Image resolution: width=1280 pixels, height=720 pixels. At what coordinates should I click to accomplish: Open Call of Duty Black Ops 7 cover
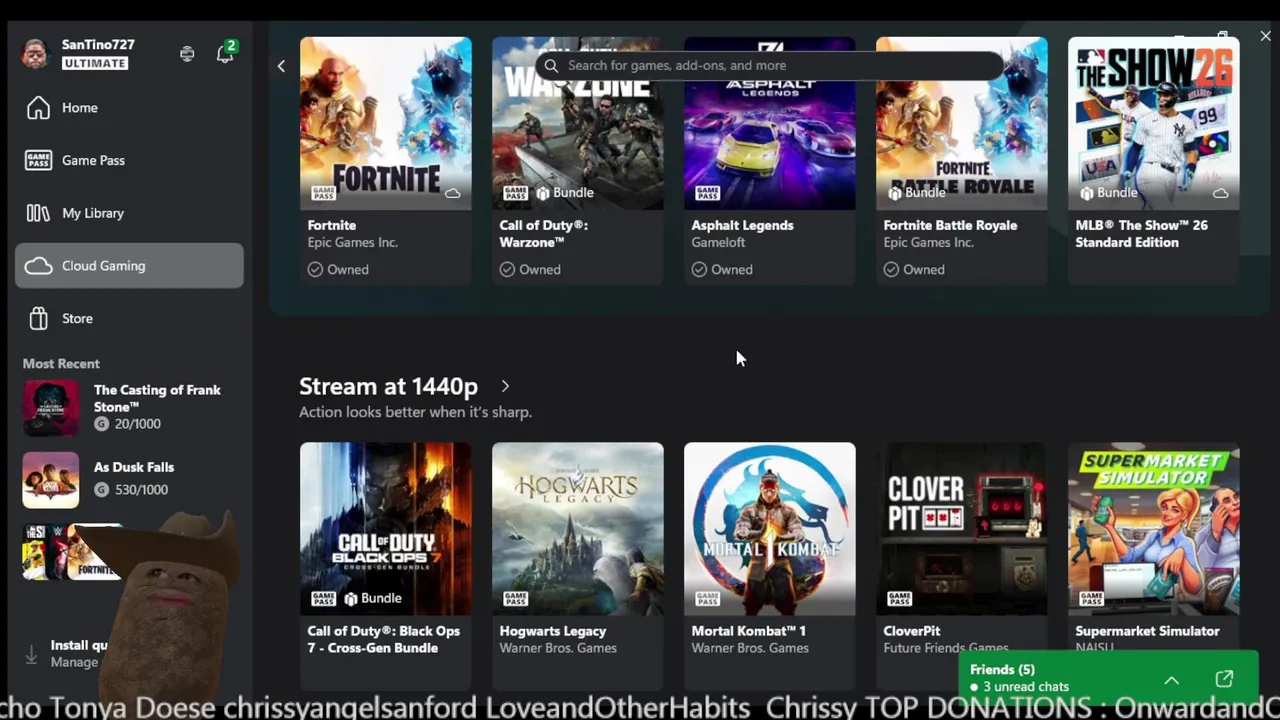coord(385,529)
